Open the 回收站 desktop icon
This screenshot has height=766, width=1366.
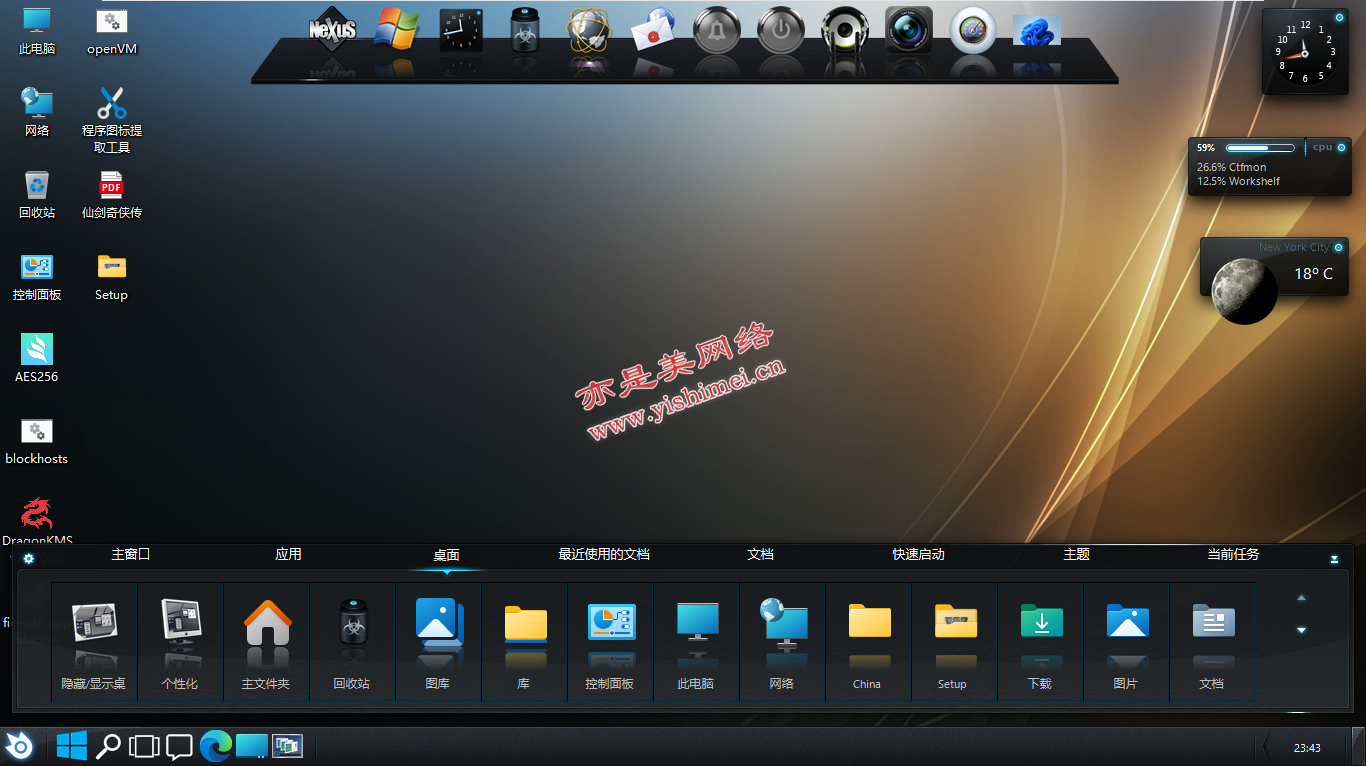click(x=37, y=194)
